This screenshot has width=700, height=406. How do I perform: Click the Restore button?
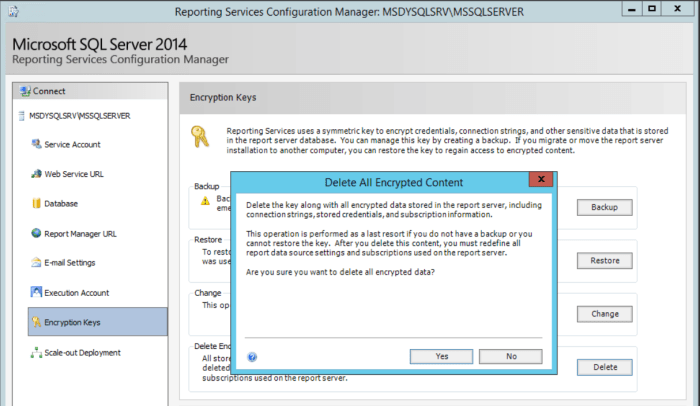(x=604, y=260)
